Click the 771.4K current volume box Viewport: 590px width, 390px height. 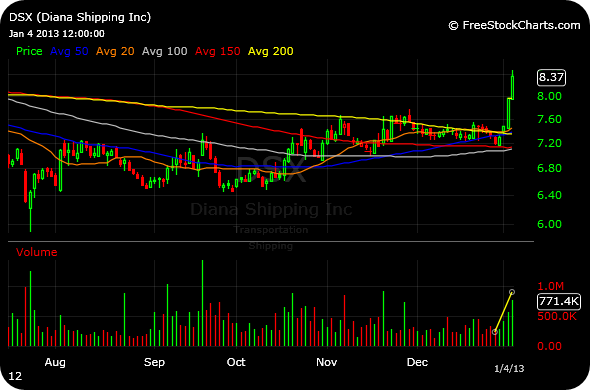pos(559,302)
